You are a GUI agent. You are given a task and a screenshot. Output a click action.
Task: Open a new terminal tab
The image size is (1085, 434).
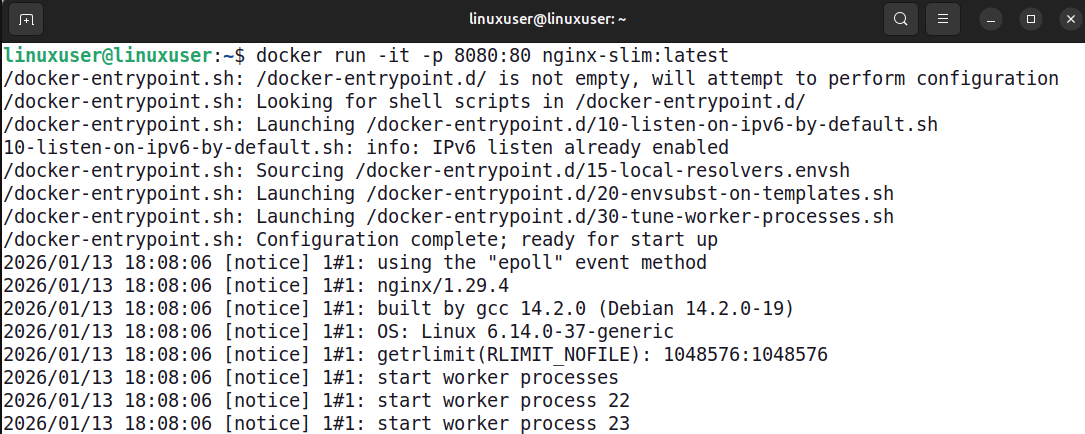pyautogui.click(x=25, y=19)
